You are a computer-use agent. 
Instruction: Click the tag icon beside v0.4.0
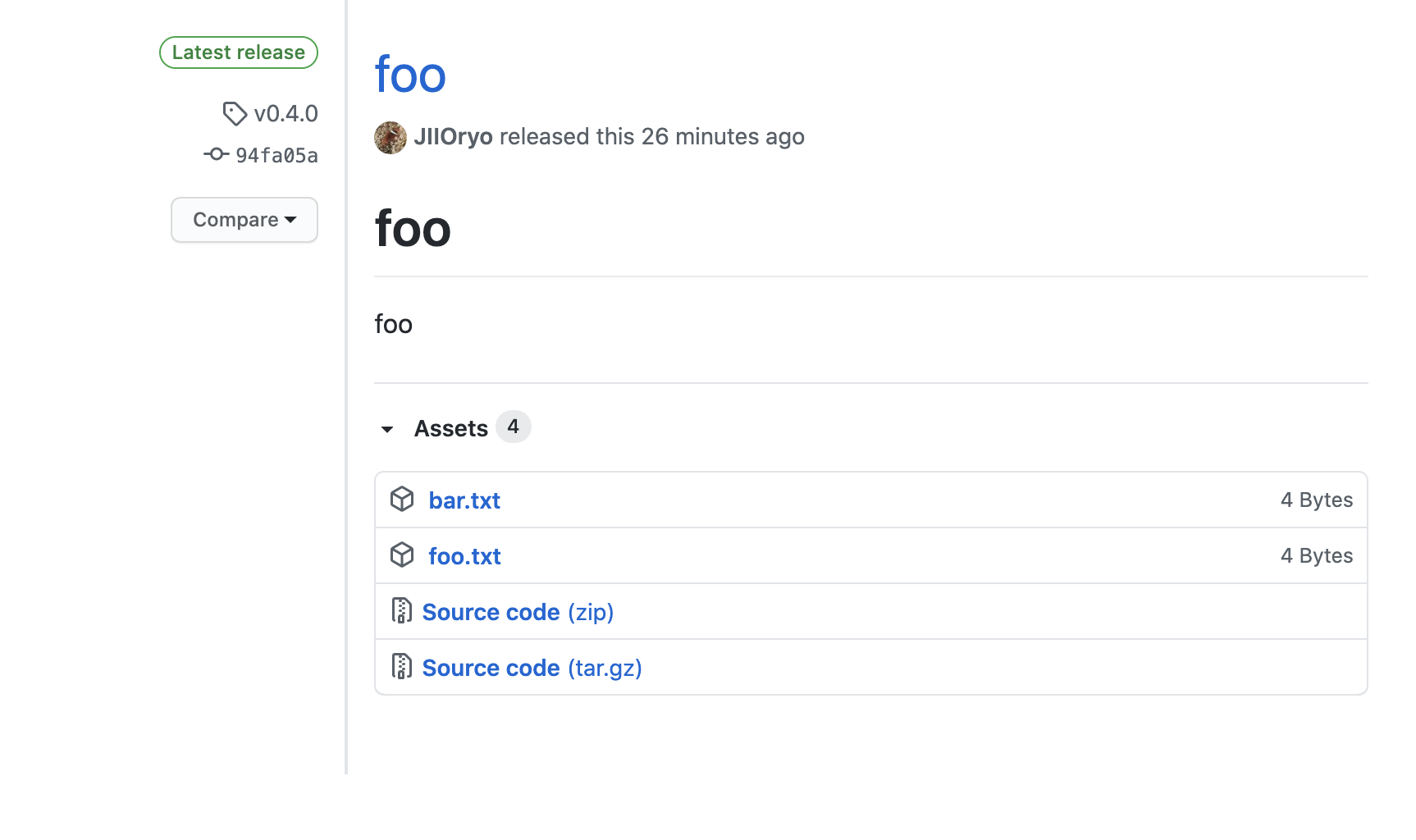pos(235,113)
